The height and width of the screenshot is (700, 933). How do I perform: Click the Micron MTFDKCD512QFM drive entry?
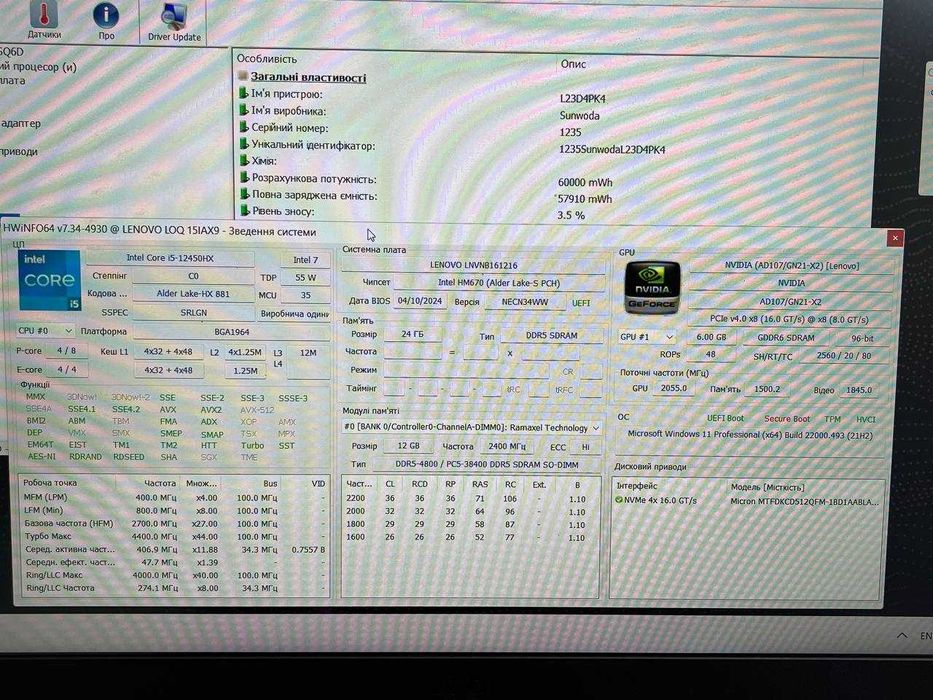(x=804, y=501)
